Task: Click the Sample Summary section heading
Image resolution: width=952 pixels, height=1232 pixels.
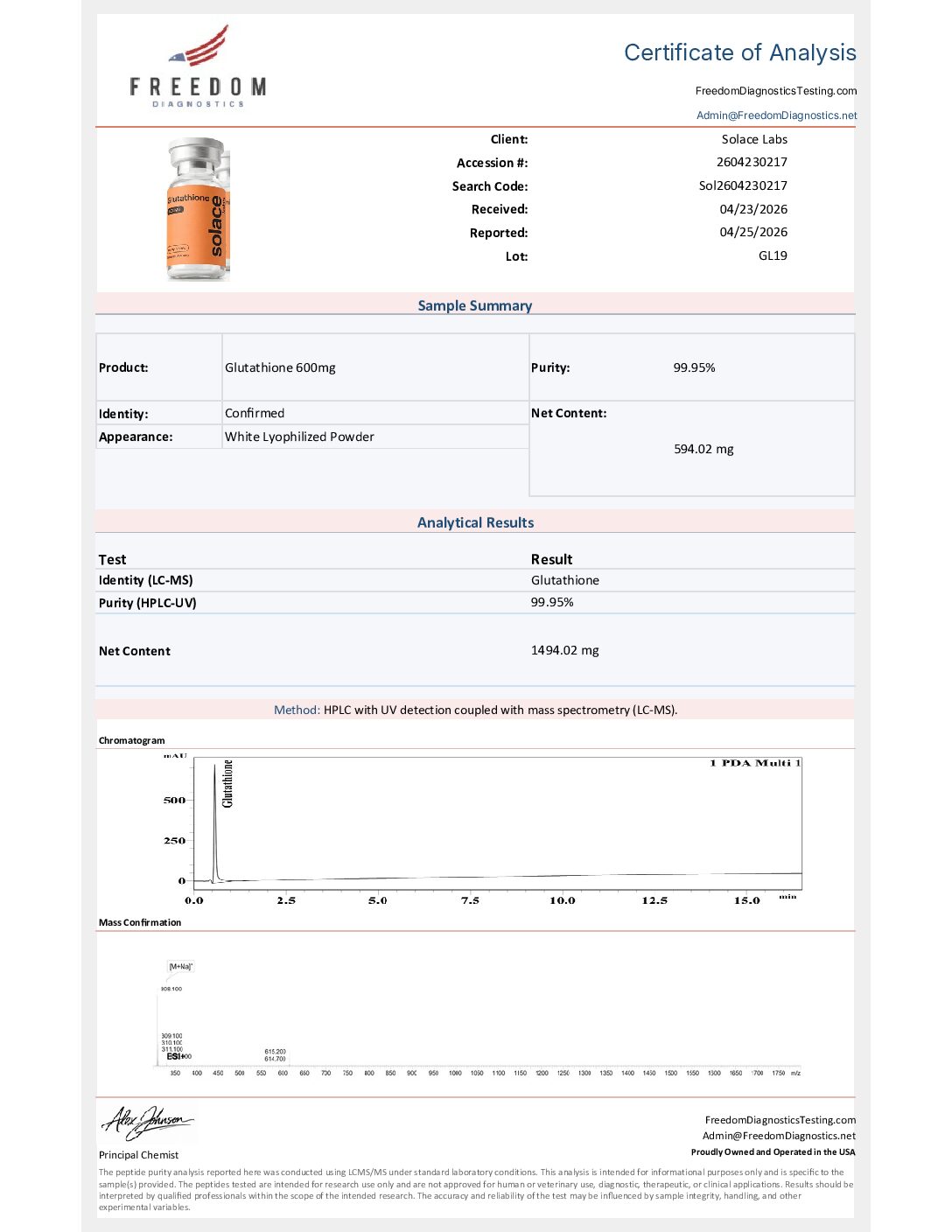Action: pos(475,305)
